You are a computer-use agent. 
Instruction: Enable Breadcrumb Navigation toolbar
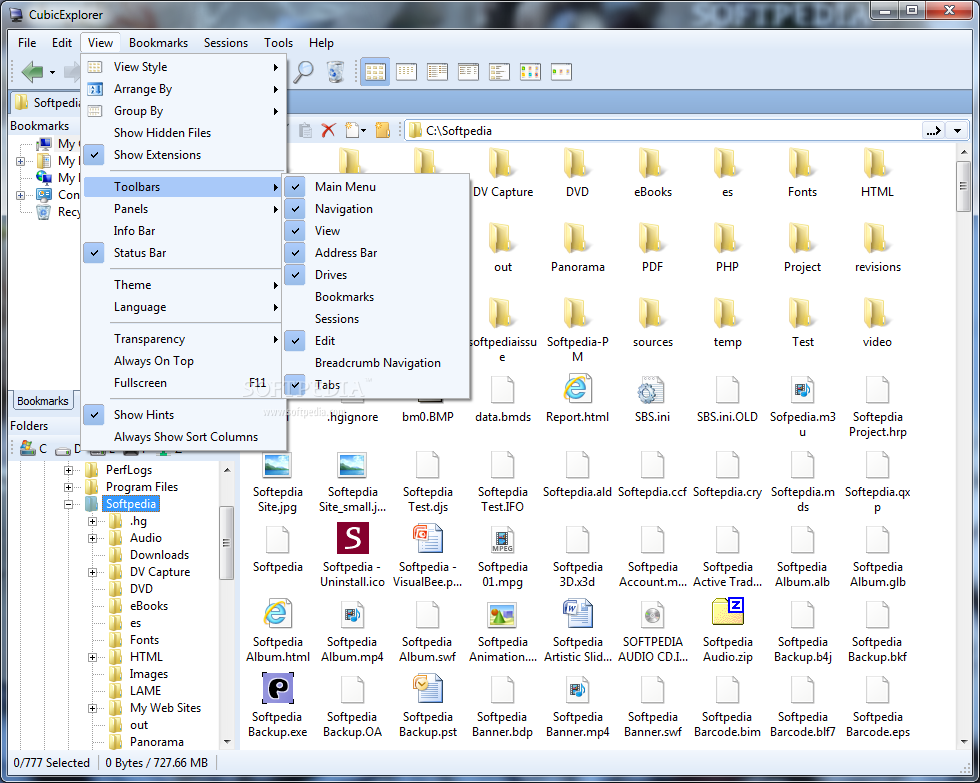point(376,363)
